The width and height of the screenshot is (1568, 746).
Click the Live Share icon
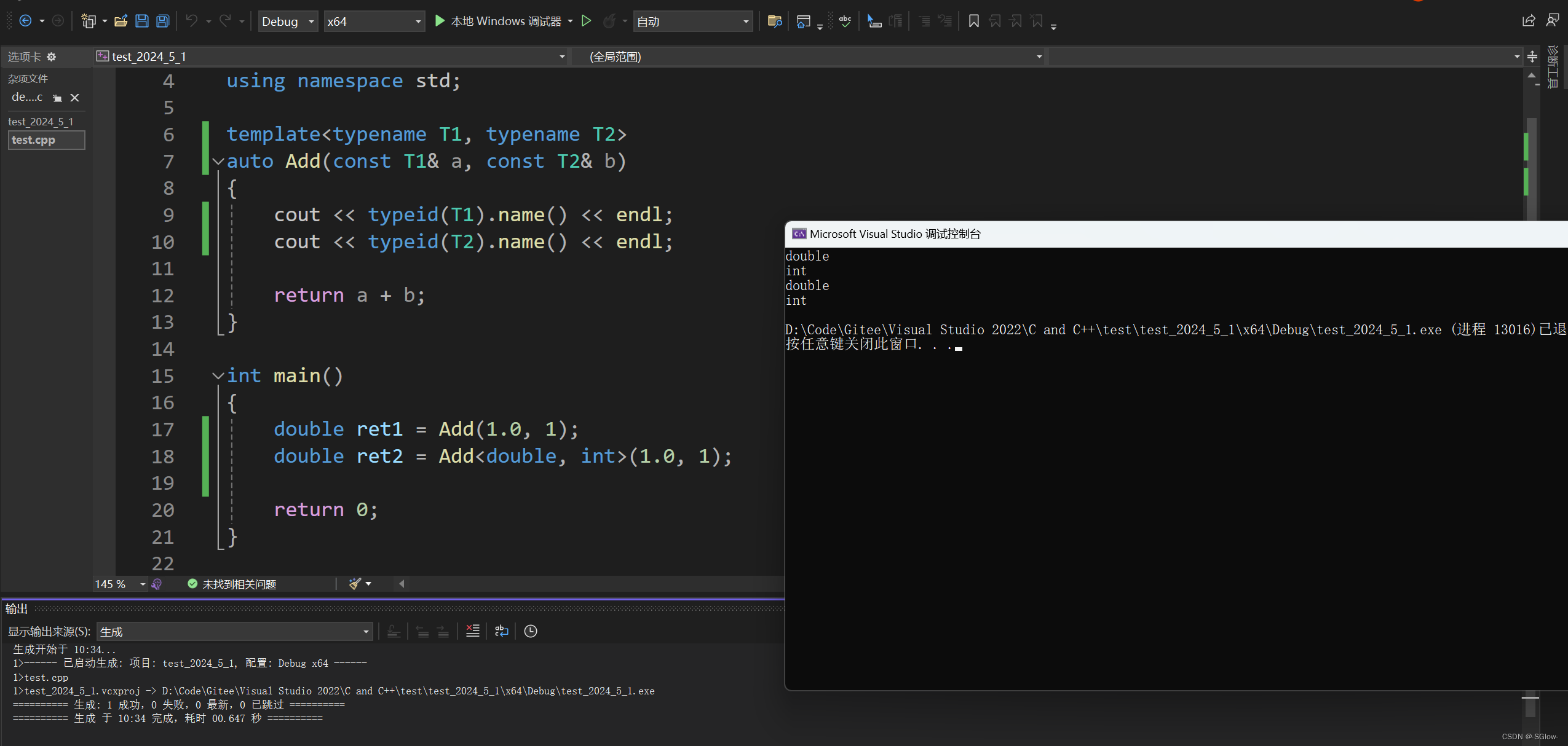(1528, 21)
